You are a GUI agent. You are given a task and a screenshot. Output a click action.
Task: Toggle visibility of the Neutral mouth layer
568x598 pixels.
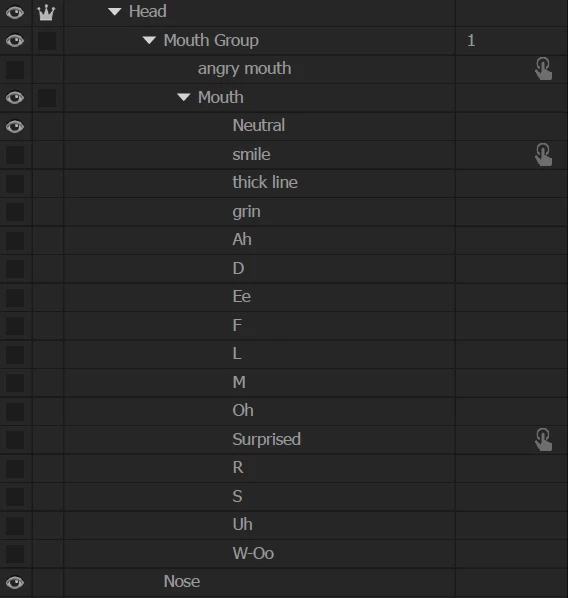click(x=15, y=126)
